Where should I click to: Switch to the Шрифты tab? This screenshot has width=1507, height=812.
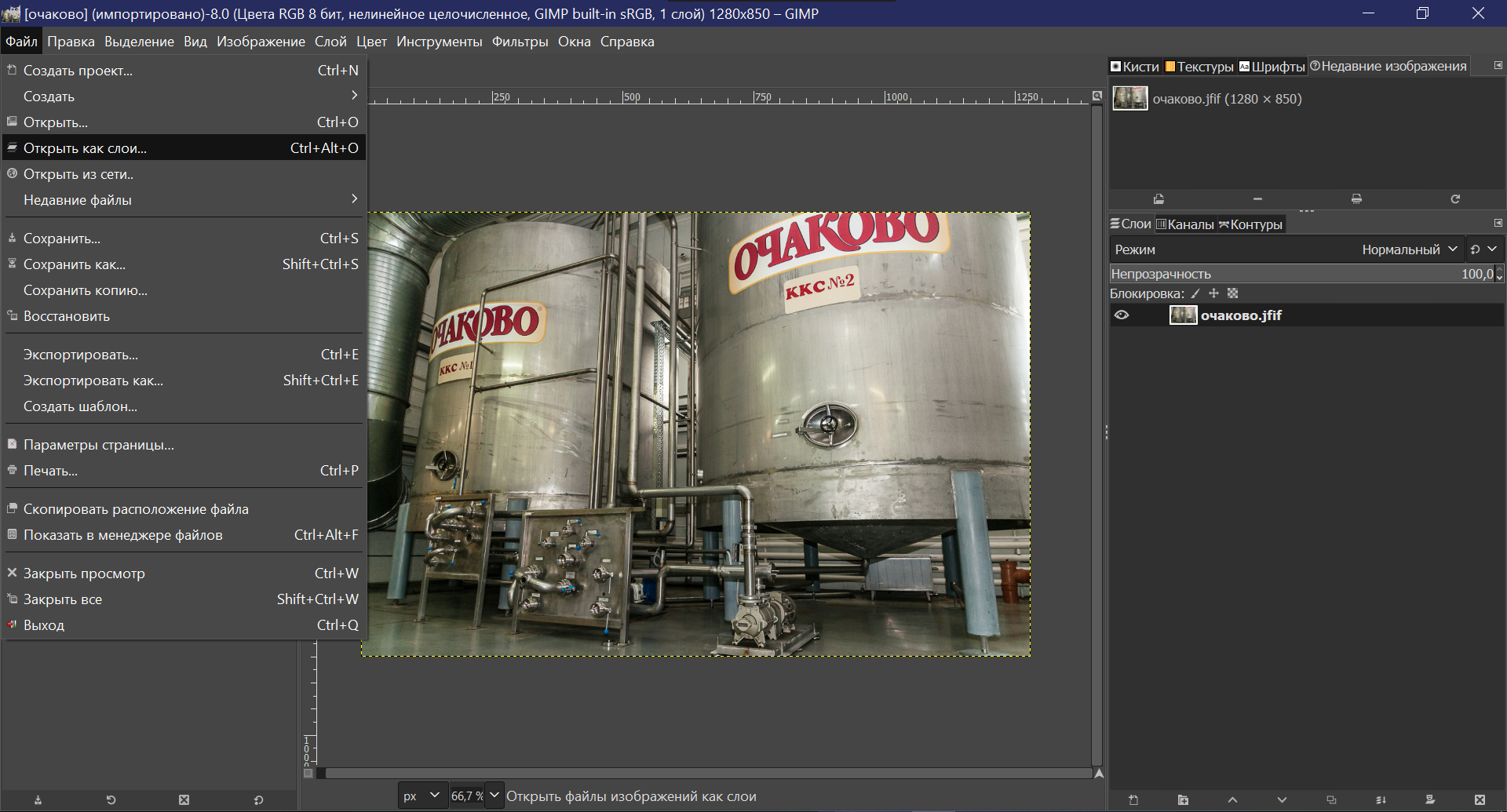(1272, 67)
